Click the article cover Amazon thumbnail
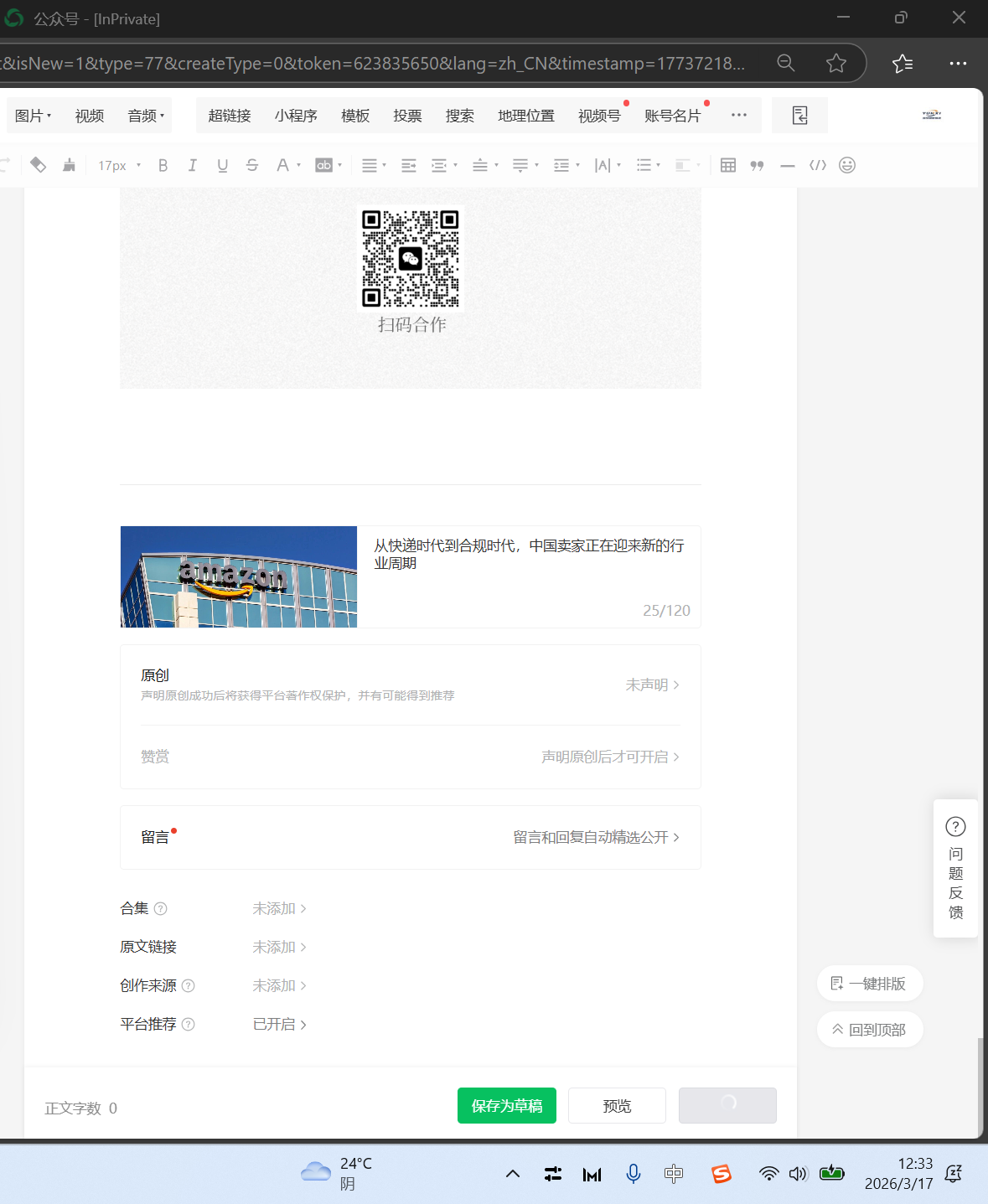 click(239, 576)
